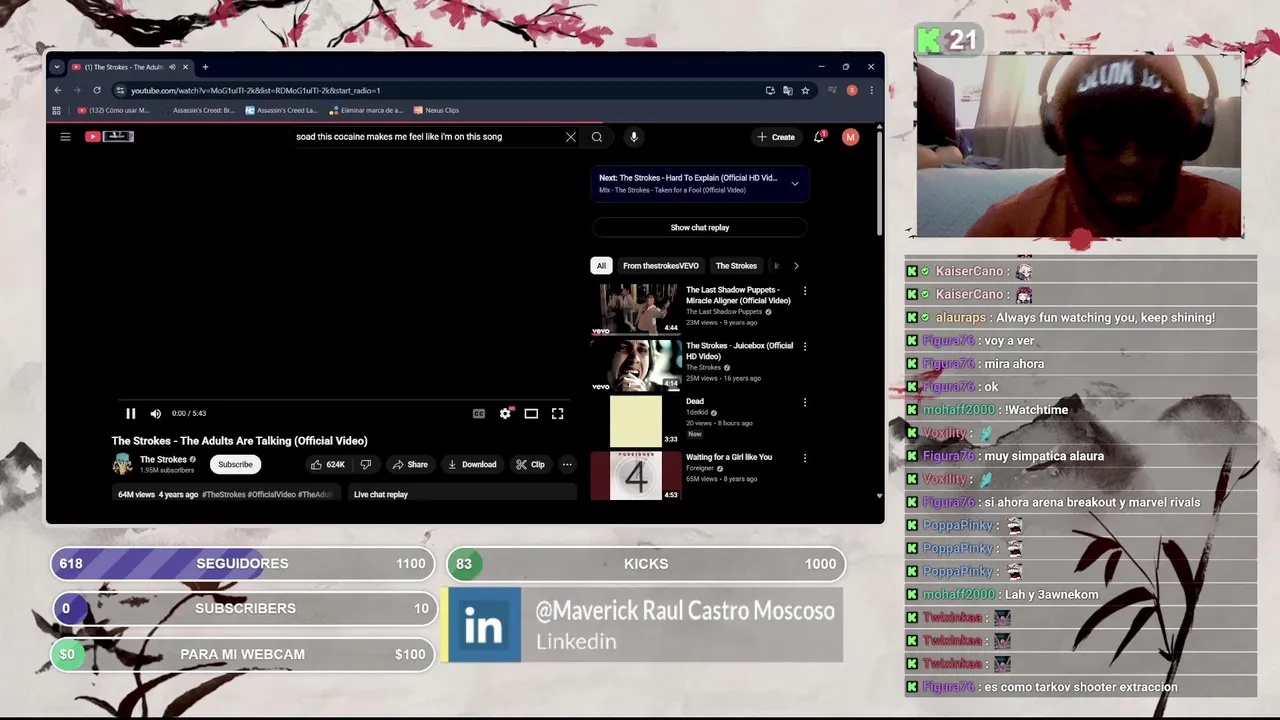1280x720 pixels.
Task: Open the 'Assassin's Creed La...' bookmark
Action: (x=282, y=110)
